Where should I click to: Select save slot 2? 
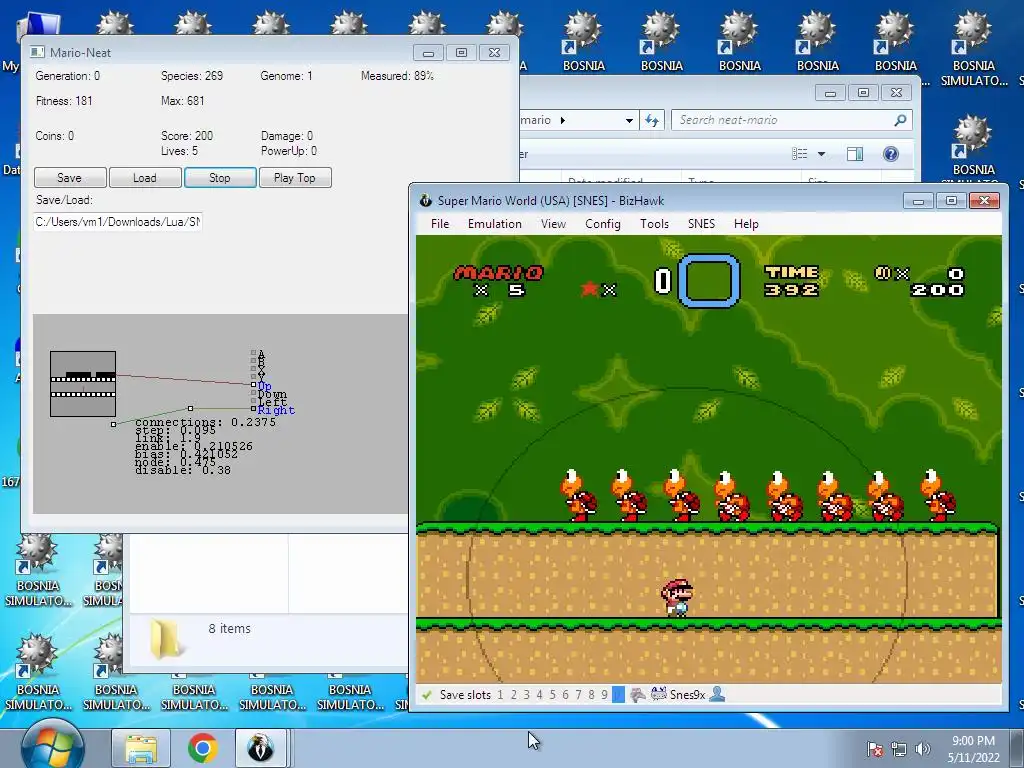(513, 695)
